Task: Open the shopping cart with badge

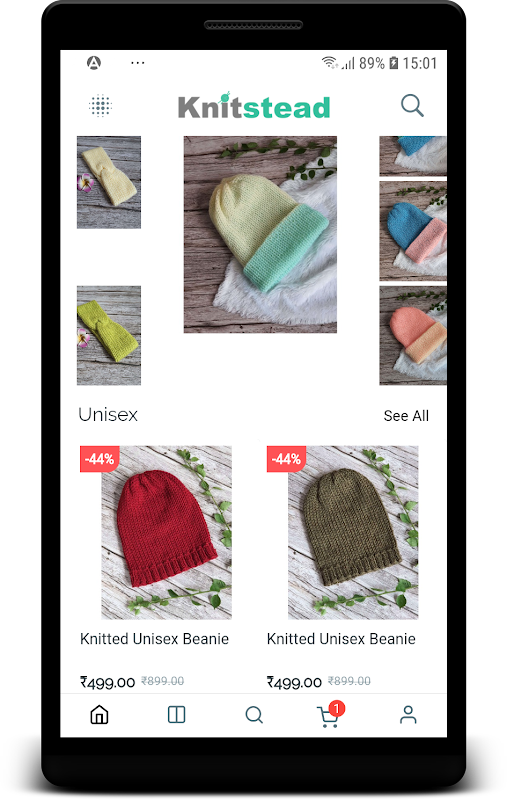Action: [x=330, y=714]
